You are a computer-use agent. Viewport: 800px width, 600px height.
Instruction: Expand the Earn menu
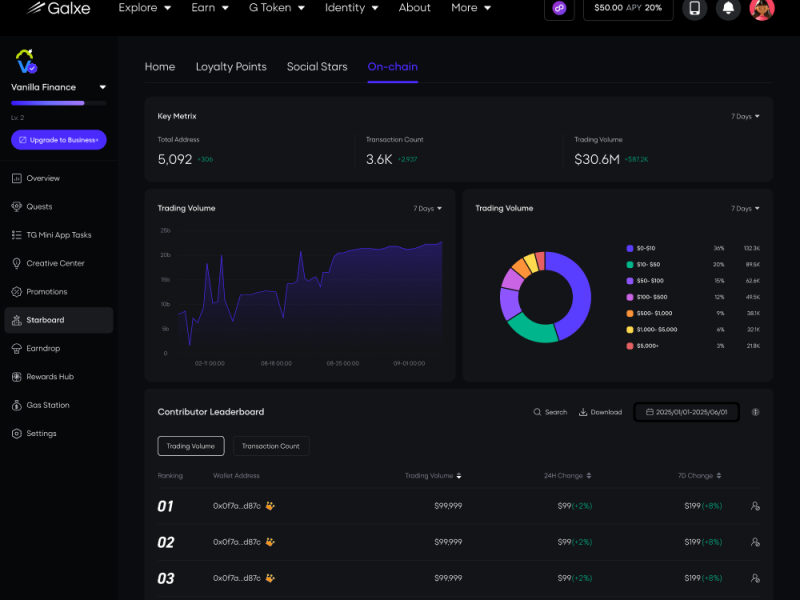tap(210, 8)
